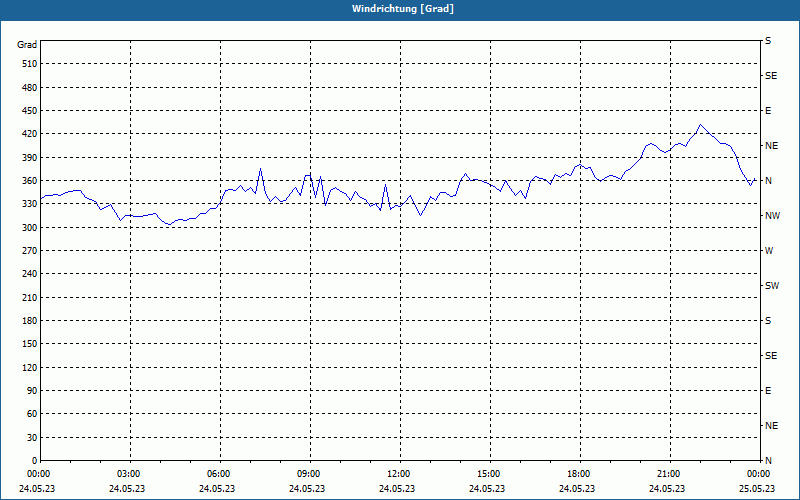The image size is (800, 500).
Task: Click the S compass label on the 180 gridline
Action: (768, 321)
